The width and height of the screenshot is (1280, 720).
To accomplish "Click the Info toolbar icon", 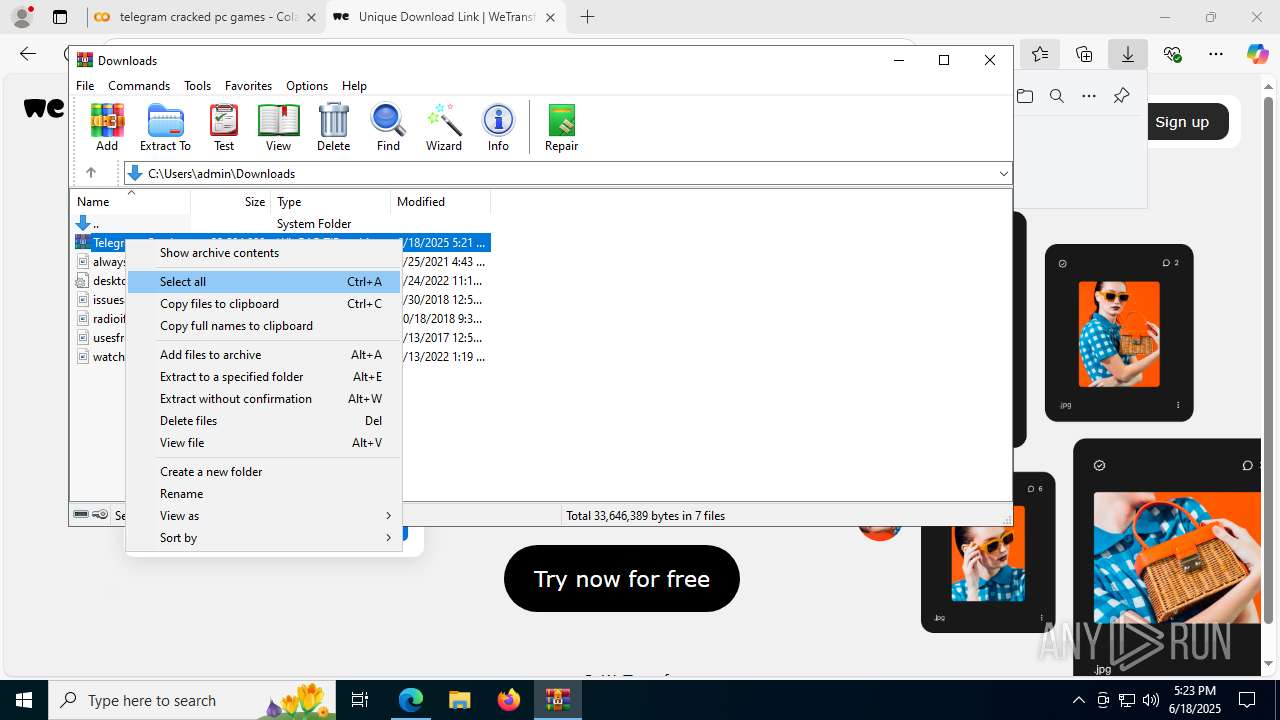I will point(498,127).
